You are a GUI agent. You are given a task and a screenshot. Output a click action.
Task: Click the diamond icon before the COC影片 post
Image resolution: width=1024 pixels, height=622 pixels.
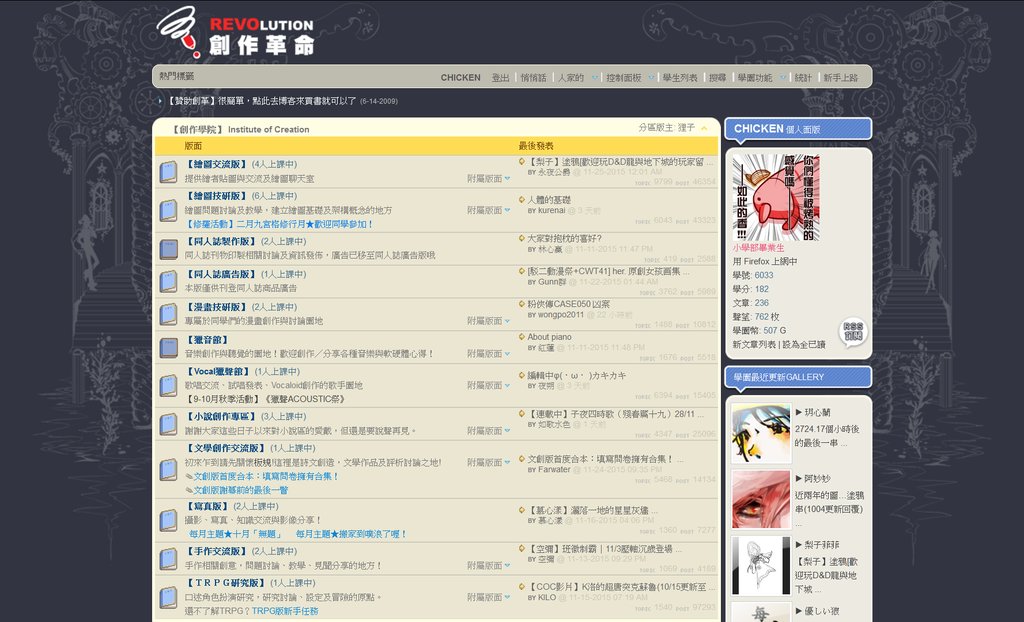[x=522, y=587]
